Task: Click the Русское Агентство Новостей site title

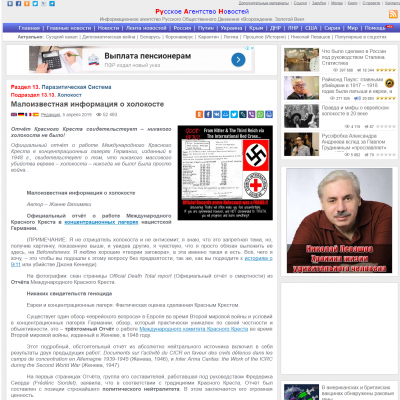Action: 202,12
